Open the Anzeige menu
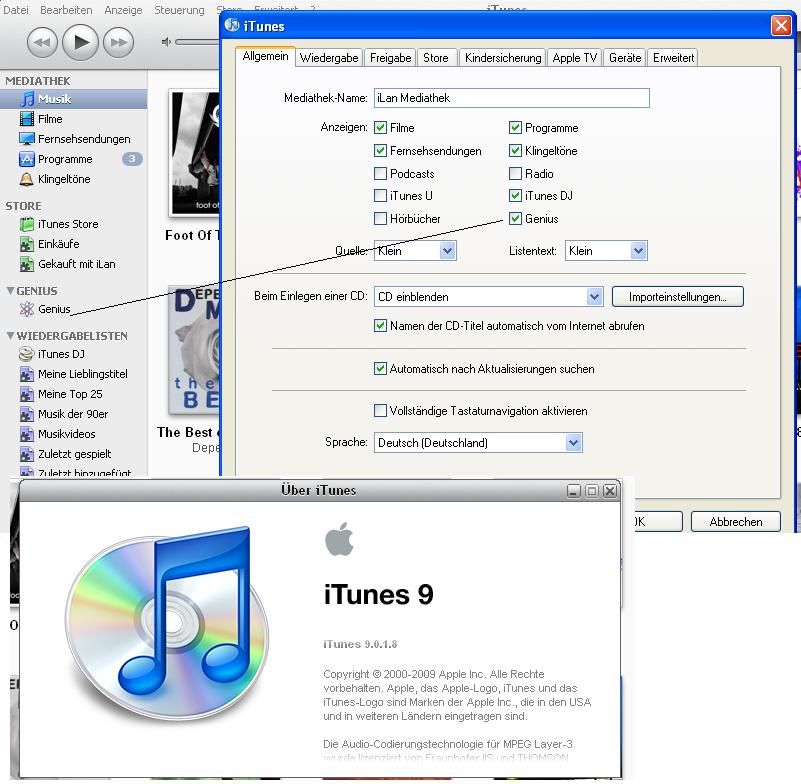 [x=123, y=10]
